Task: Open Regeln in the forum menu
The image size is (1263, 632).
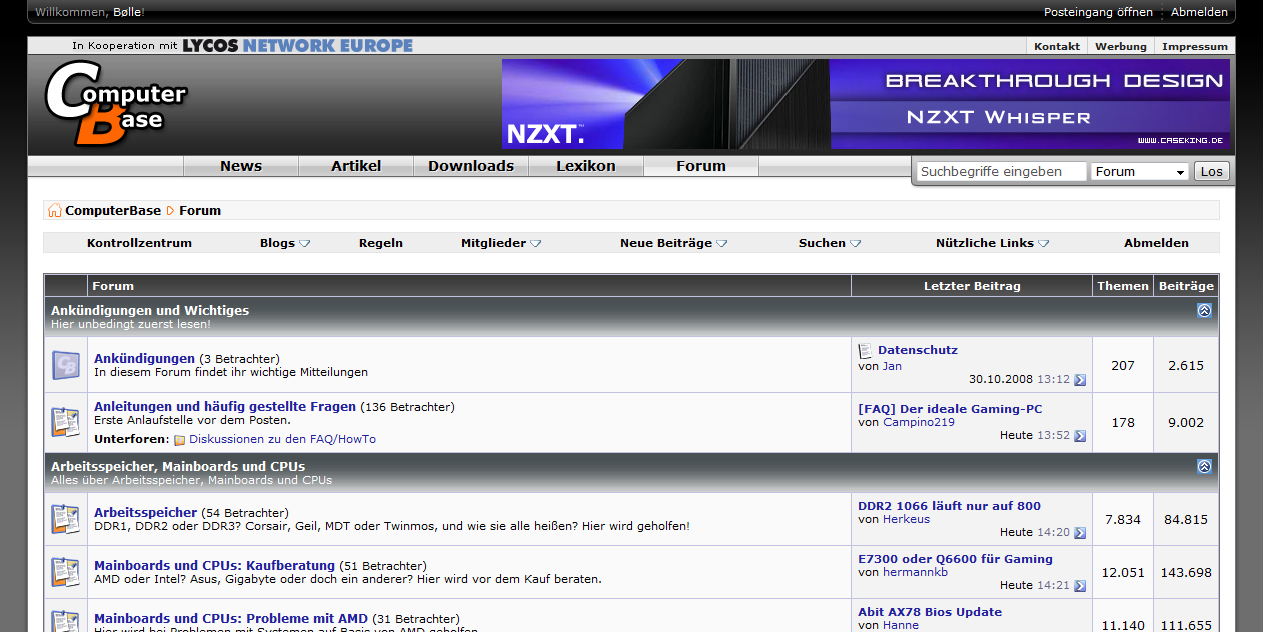Action: (381, 243)
